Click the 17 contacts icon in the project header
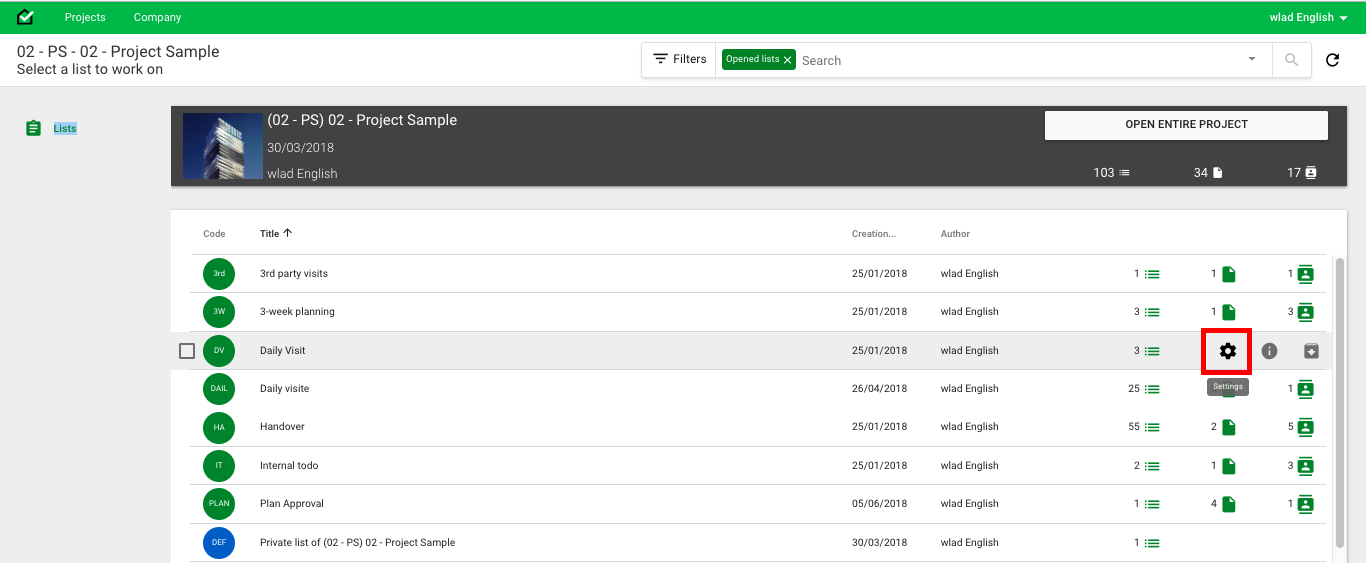 tap(1311, 173)
